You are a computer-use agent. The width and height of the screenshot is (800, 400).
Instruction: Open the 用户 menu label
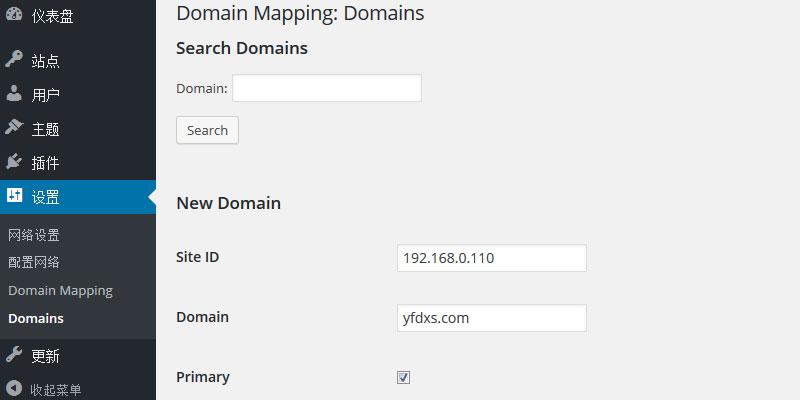pos(46,95)
